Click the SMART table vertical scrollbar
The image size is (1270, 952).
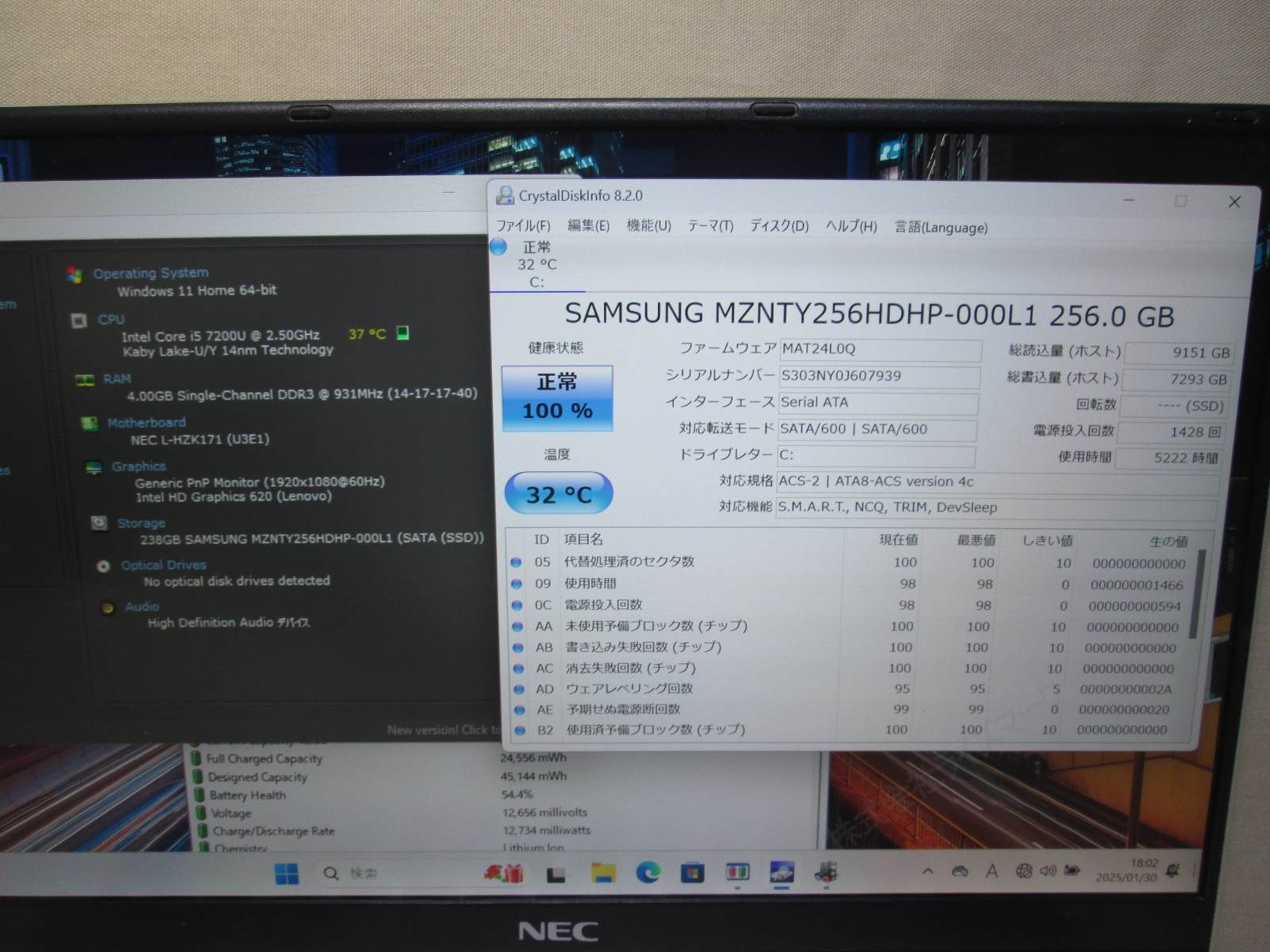click(1197, 595)
